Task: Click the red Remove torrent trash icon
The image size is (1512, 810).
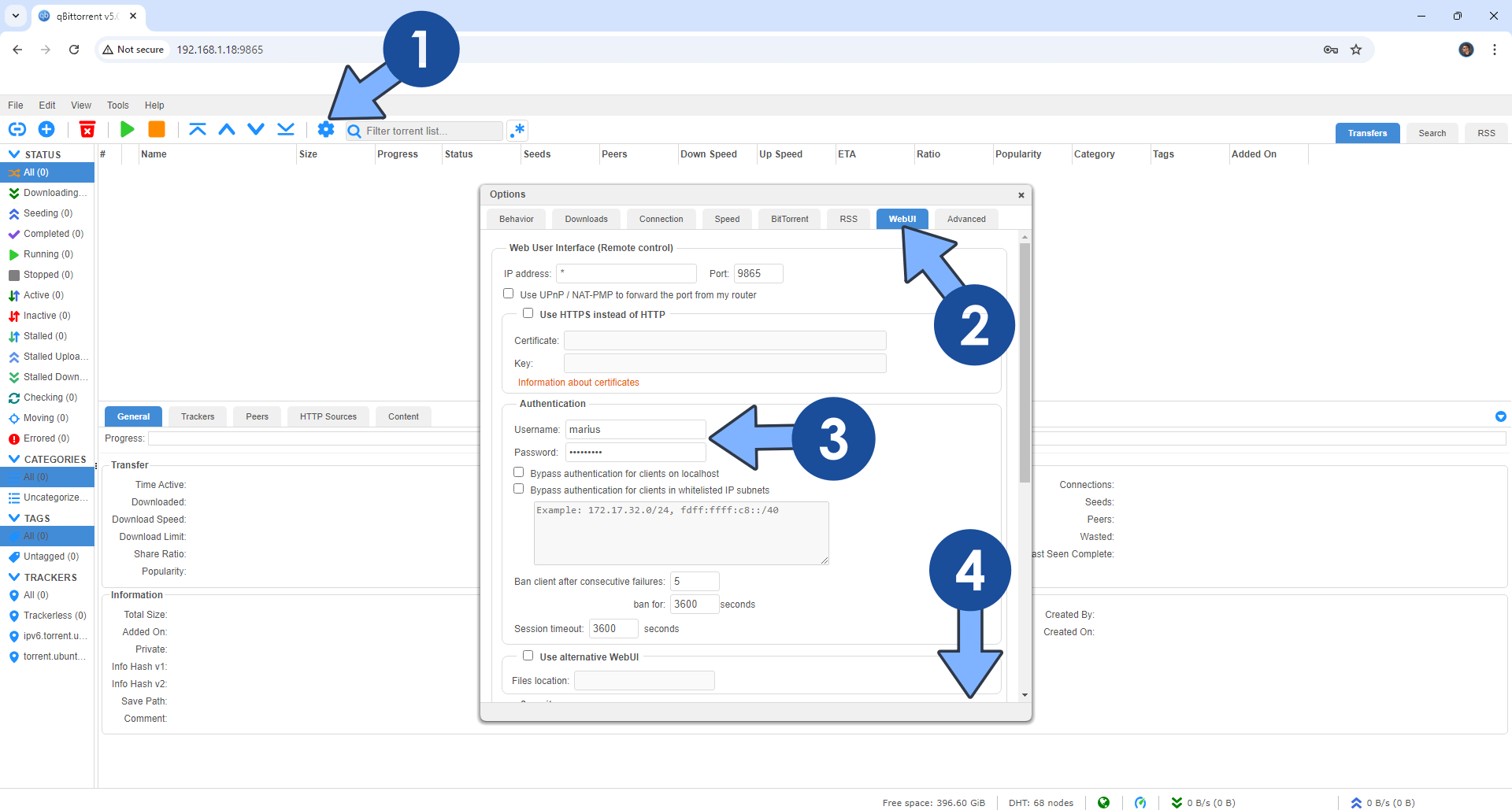Action: click(87, 129)
